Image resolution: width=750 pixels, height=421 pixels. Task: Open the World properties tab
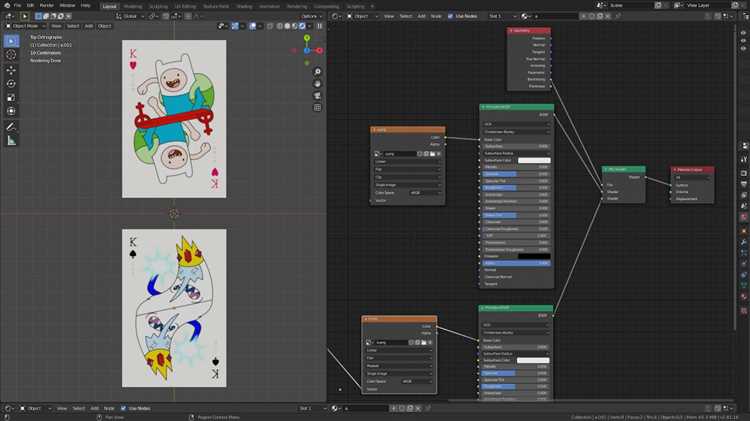pos(744,217)
